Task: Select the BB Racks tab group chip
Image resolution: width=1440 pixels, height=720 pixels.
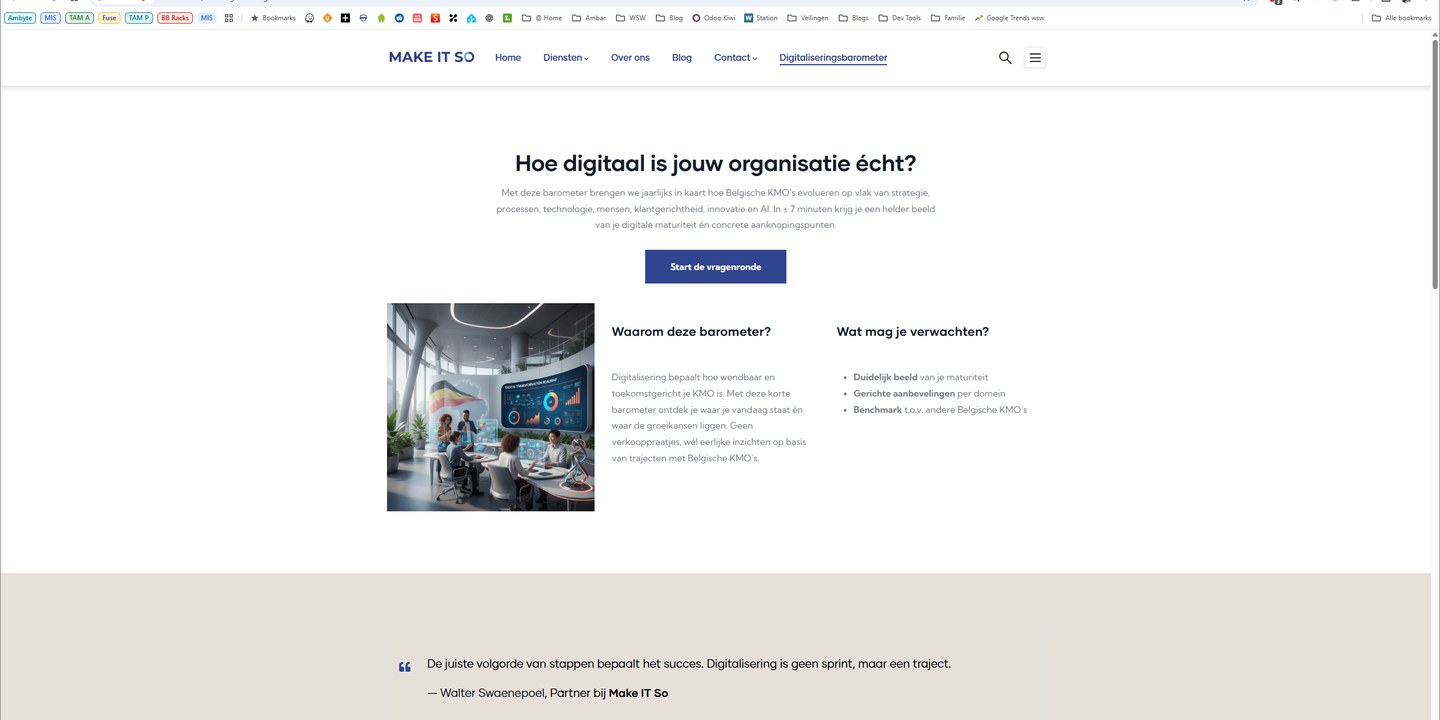Action: 175,18
